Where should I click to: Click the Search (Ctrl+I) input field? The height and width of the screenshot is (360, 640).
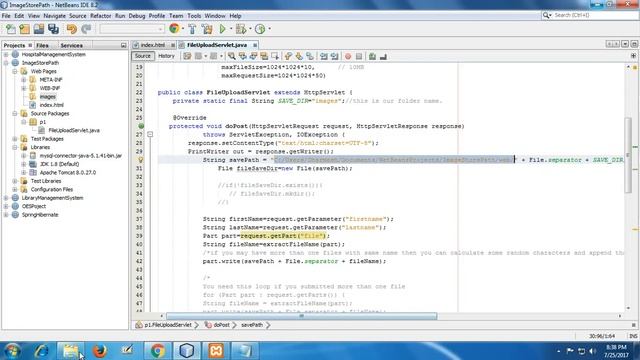[x=594, y=15]
